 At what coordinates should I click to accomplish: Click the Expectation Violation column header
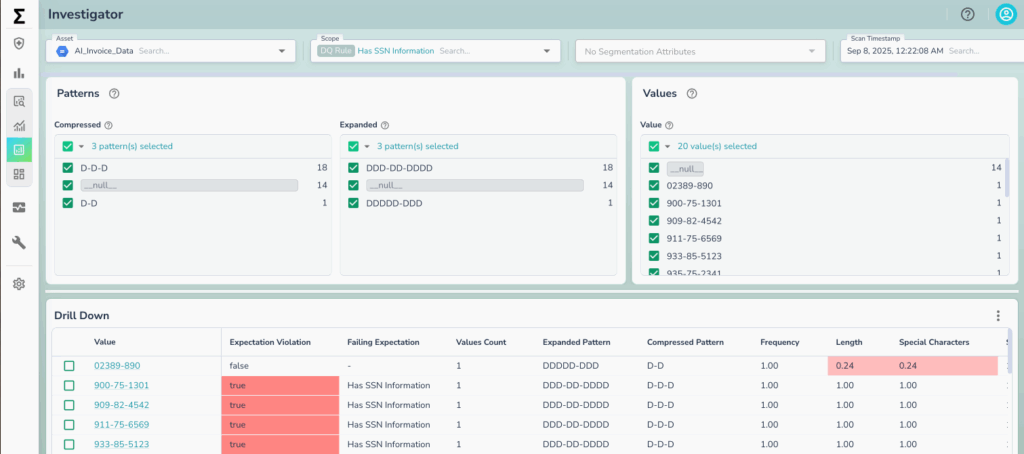[x=270, y=342]
